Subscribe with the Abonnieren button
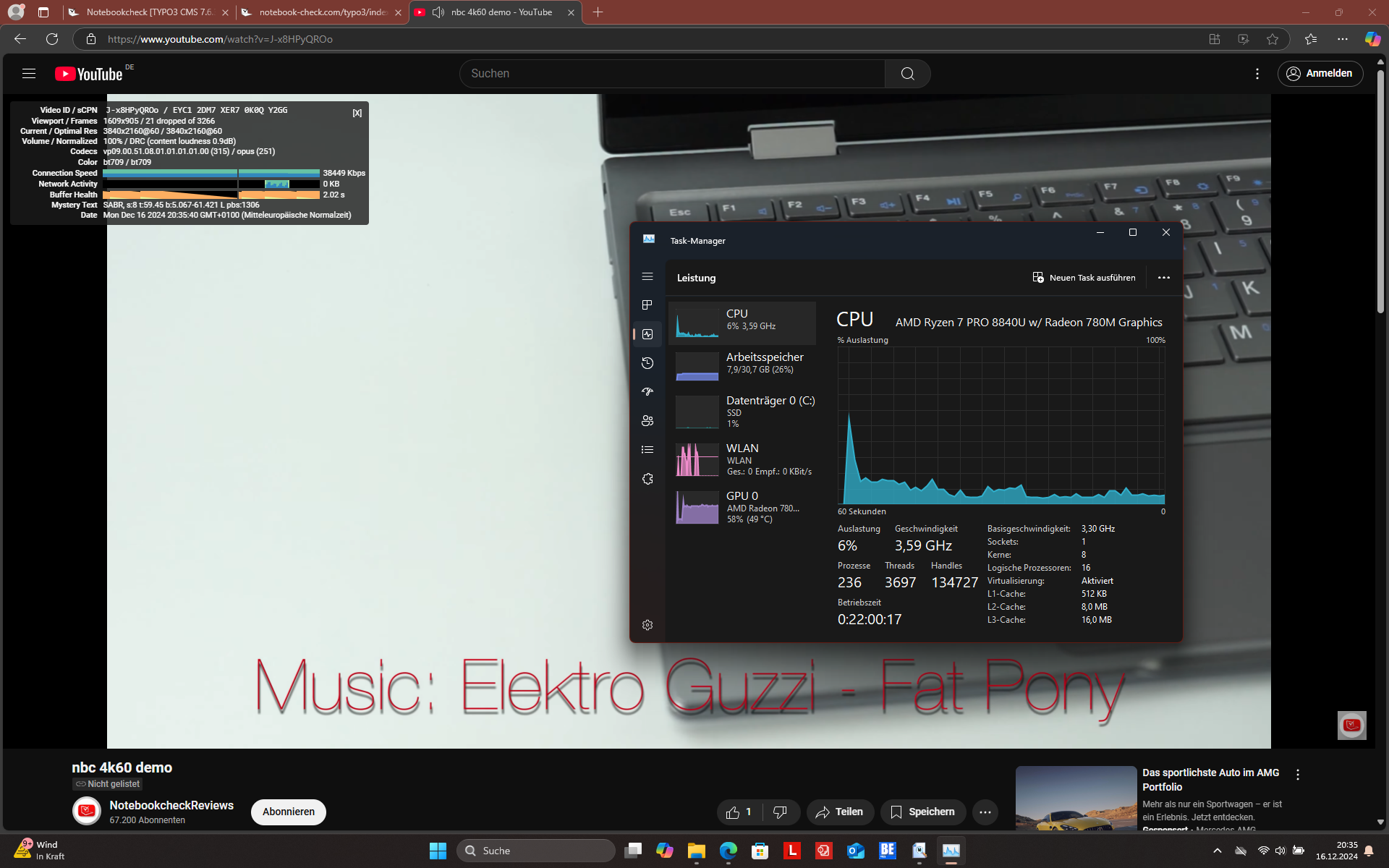 coord(288,812)
